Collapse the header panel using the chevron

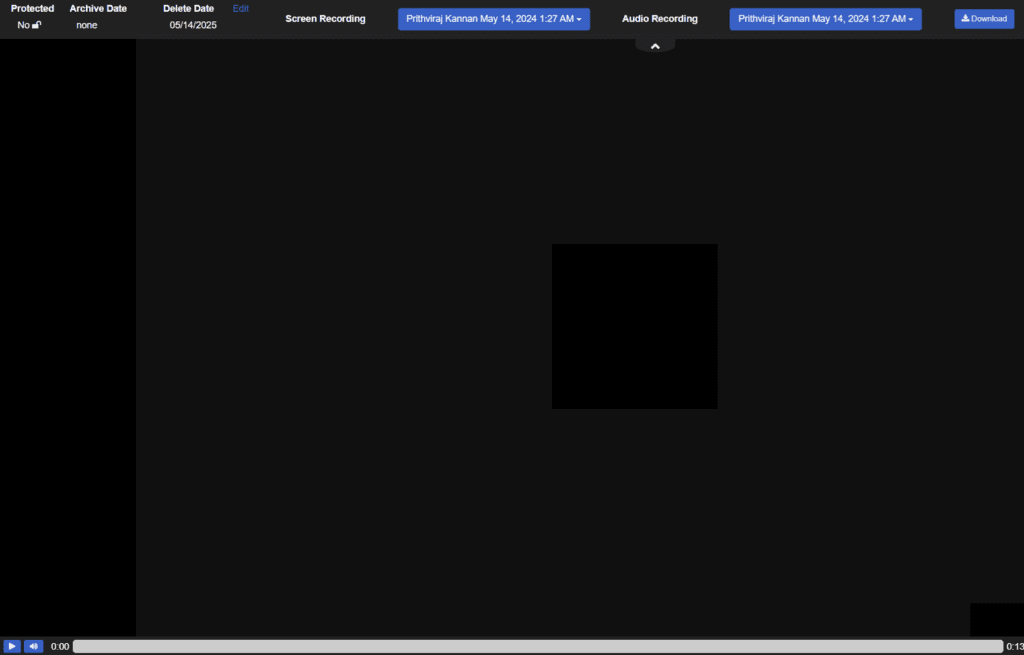click(x=655, y=44)
